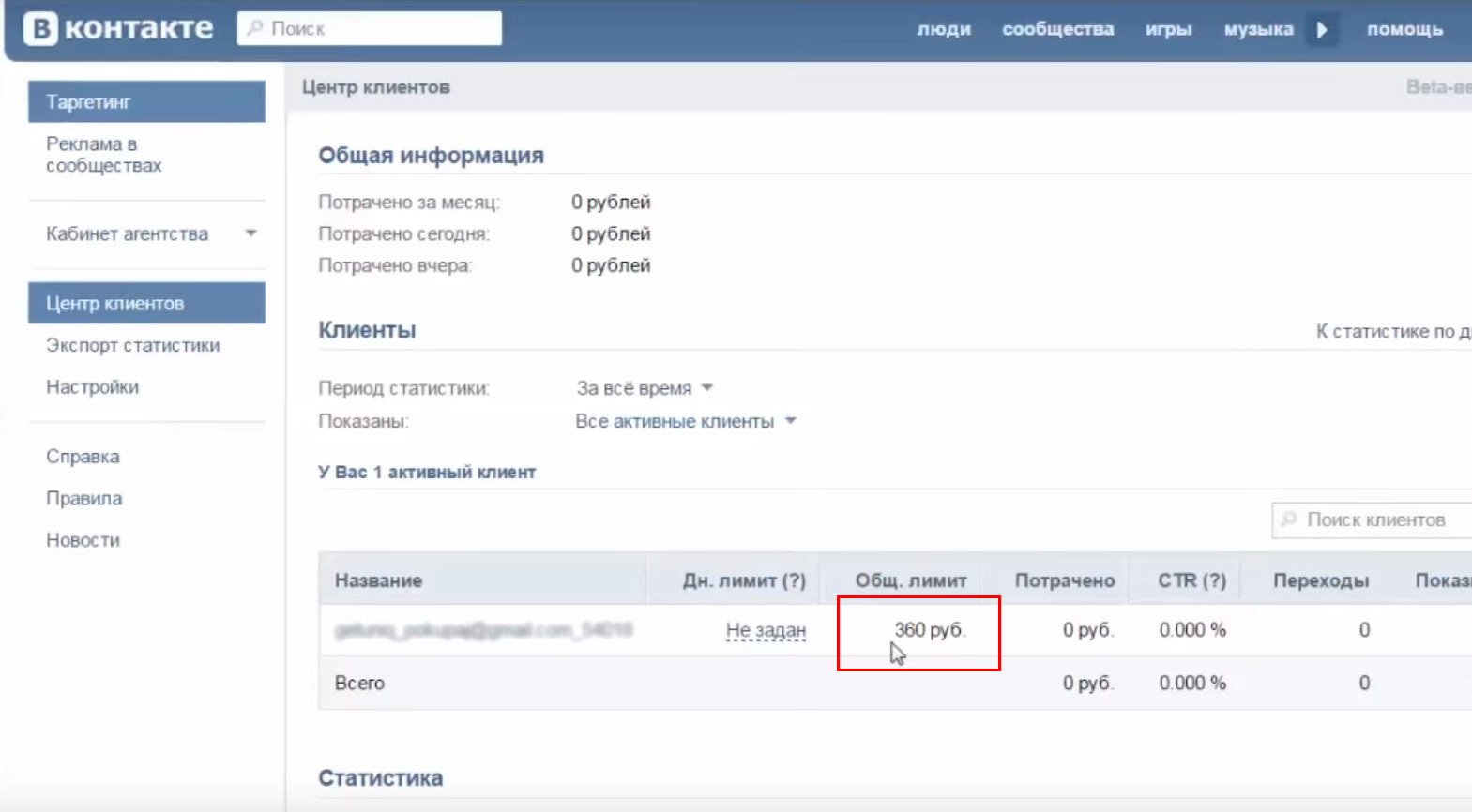Open the Новости link
1472x812 pixels.
point(83,540)
